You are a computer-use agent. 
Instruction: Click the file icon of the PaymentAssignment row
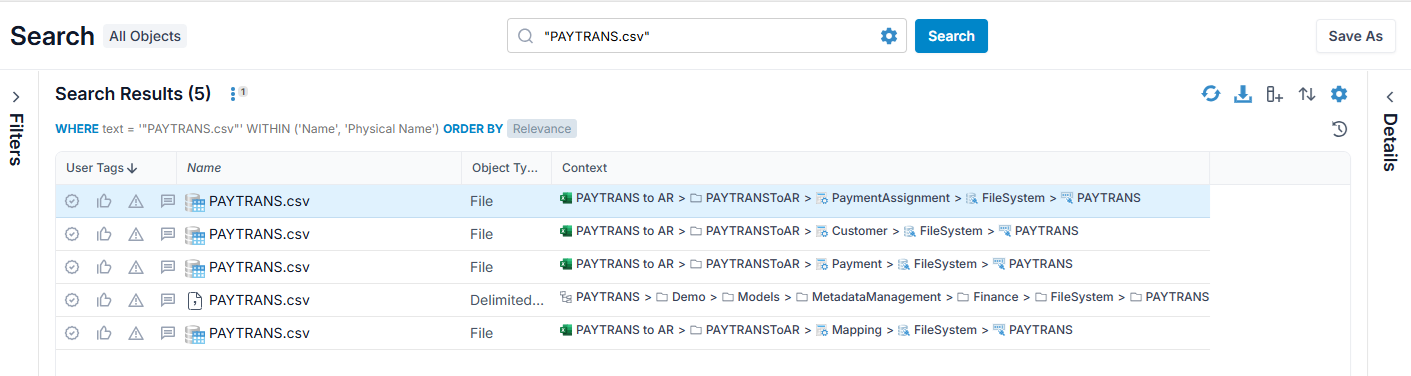[195, 201]
